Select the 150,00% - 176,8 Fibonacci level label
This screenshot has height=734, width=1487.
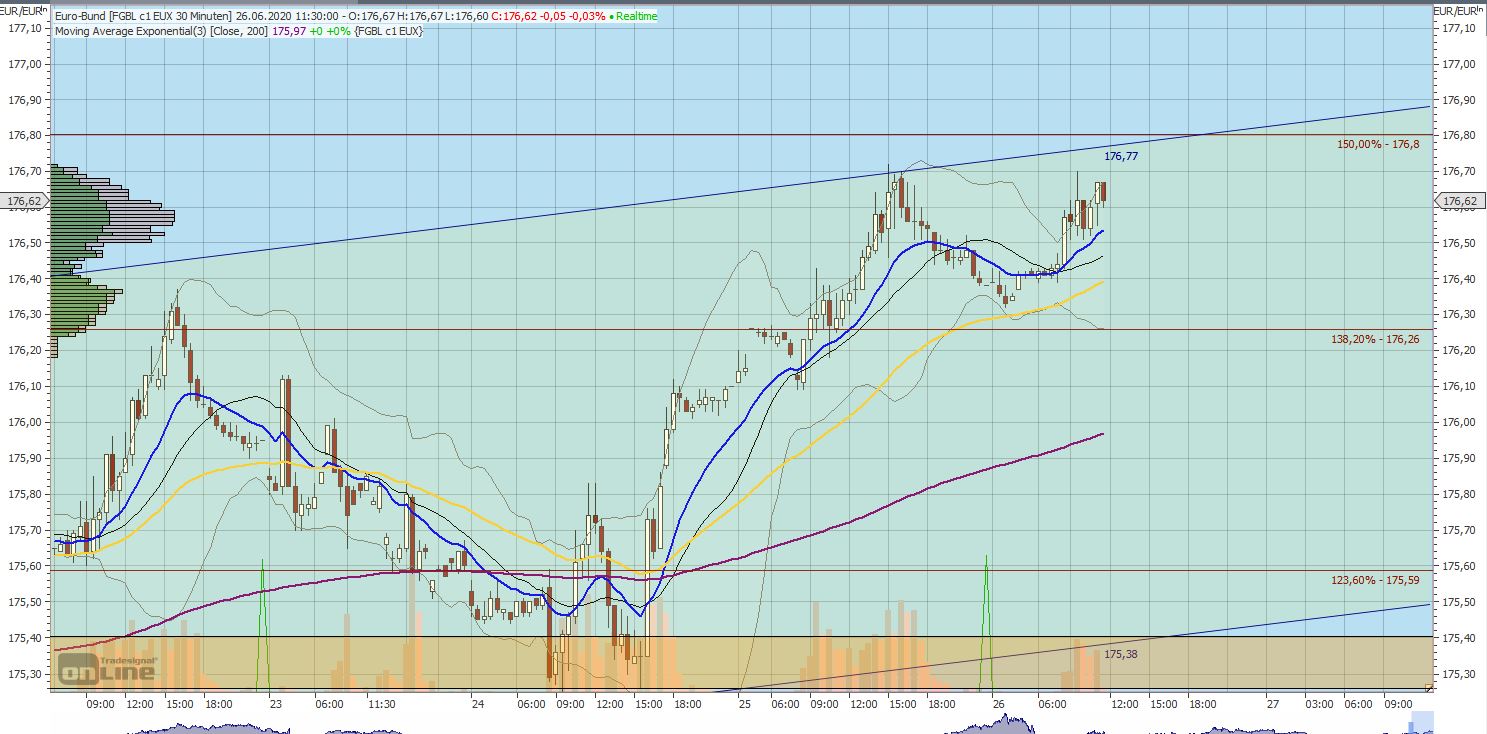tap(1377, 145)
